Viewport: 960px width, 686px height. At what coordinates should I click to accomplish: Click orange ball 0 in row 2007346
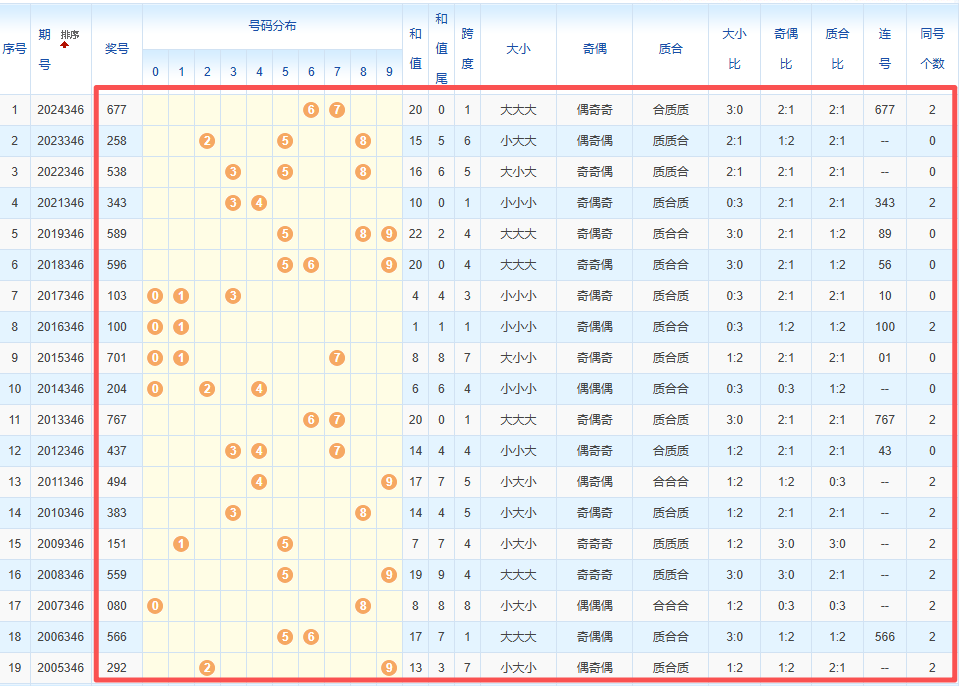(155, 606)
